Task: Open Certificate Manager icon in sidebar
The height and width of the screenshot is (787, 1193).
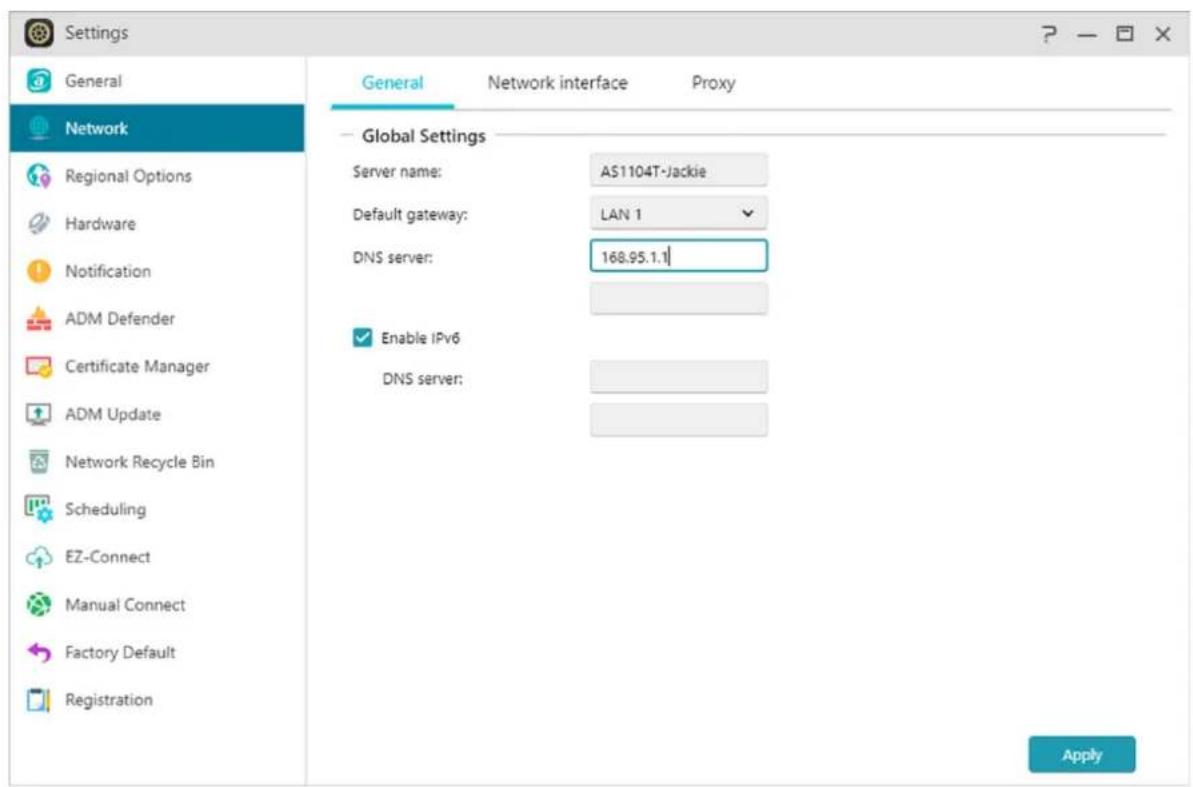Action: click(37, 367)
